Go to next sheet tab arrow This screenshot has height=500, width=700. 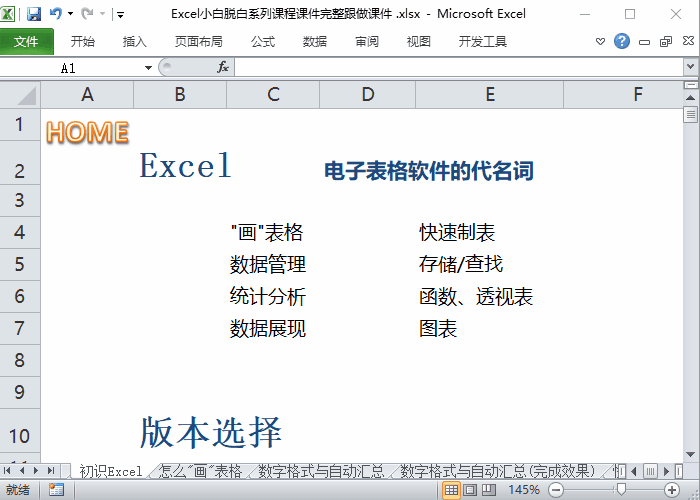click(36, 470)
